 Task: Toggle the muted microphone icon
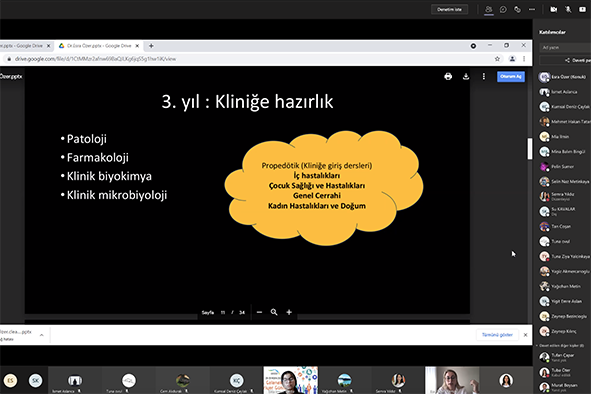point(568,9)
